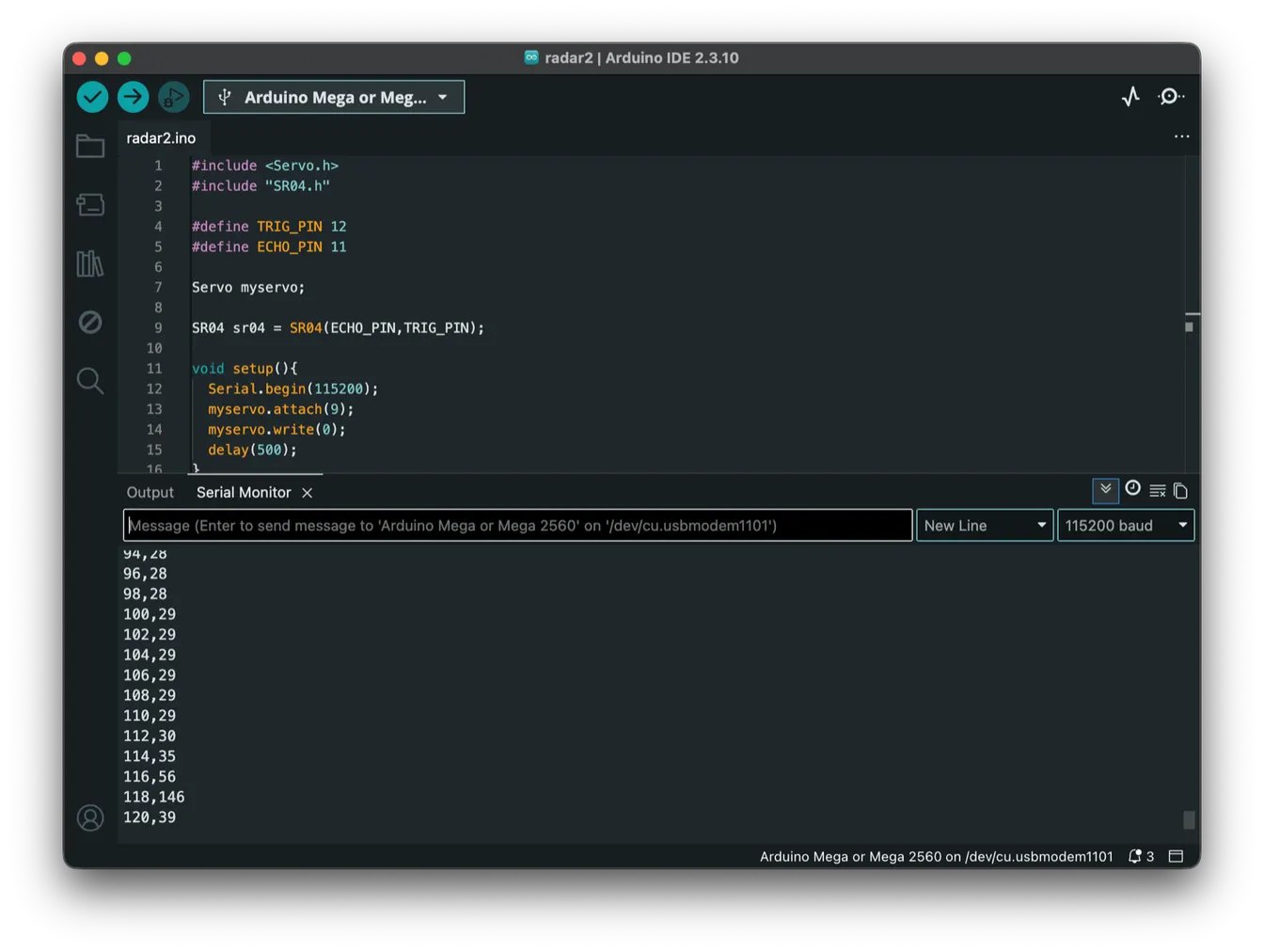Select the radar2.ino editor tab
This screenshot has width=1264, height=952.
161,137
